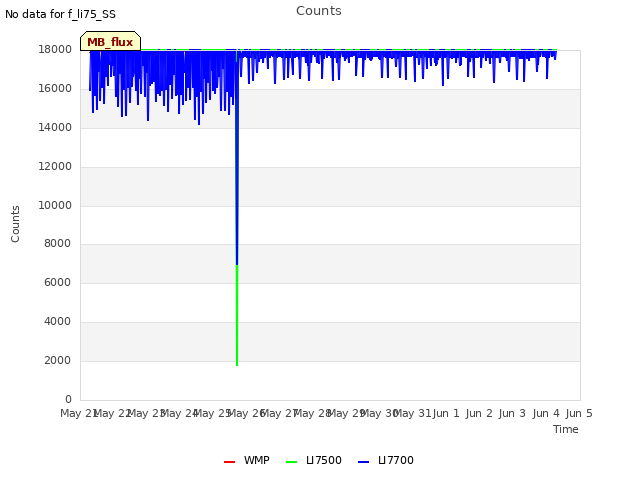Click the 'Time' x-axis label
Screen dimensions: 640x480
click(x=566, y=429)
